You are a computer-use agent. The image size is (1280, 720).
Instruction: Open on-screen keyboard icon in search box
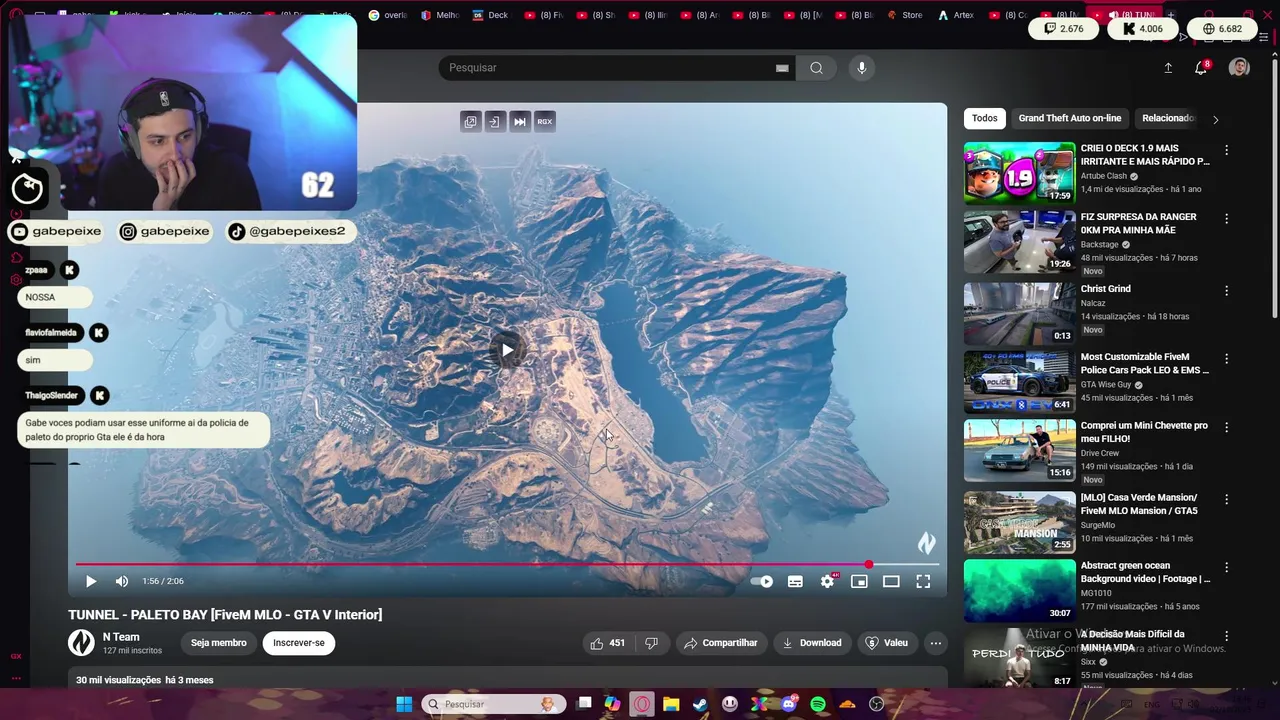click(x=782, y=68)
